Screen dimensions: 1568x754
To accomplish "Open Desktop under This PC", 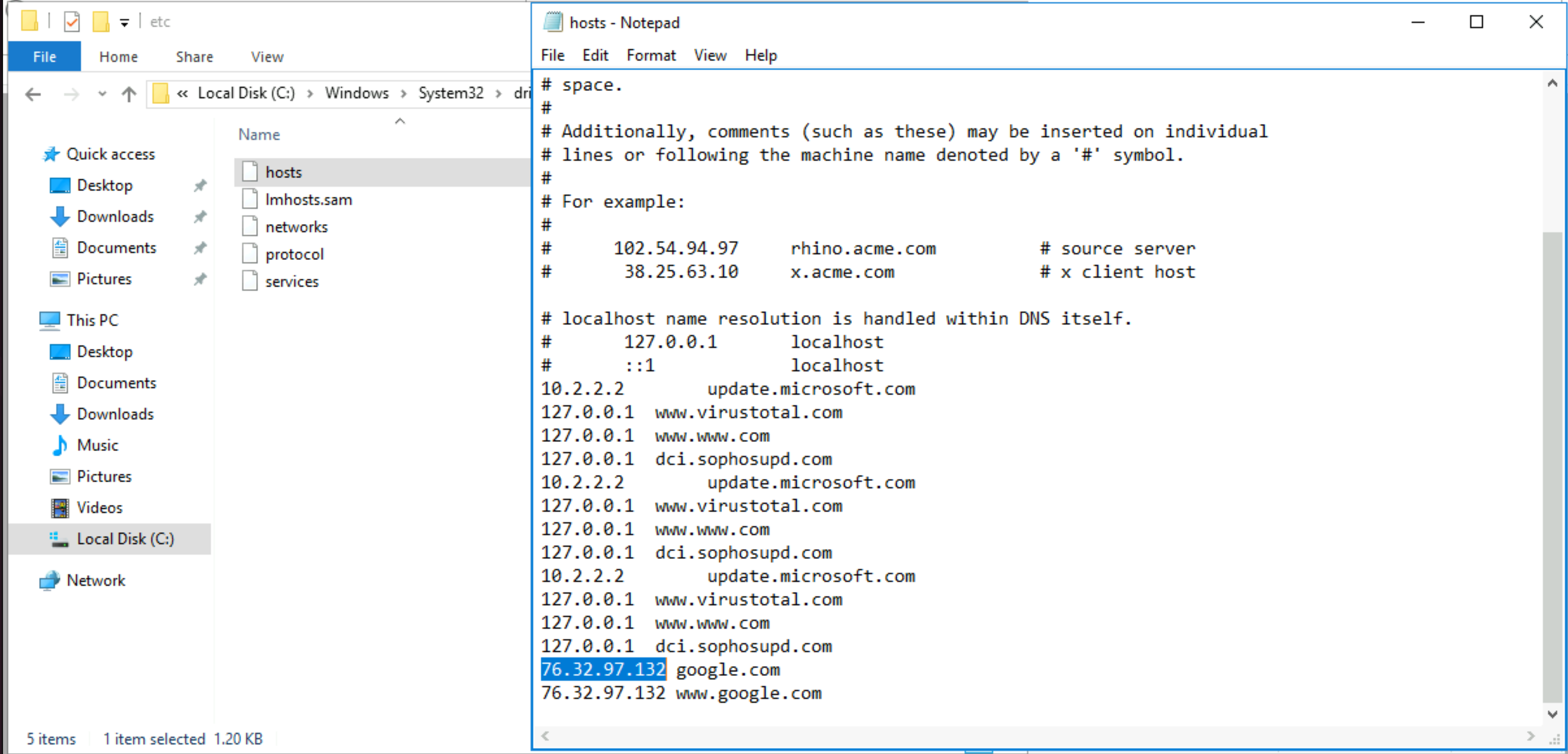I will 105,351.
